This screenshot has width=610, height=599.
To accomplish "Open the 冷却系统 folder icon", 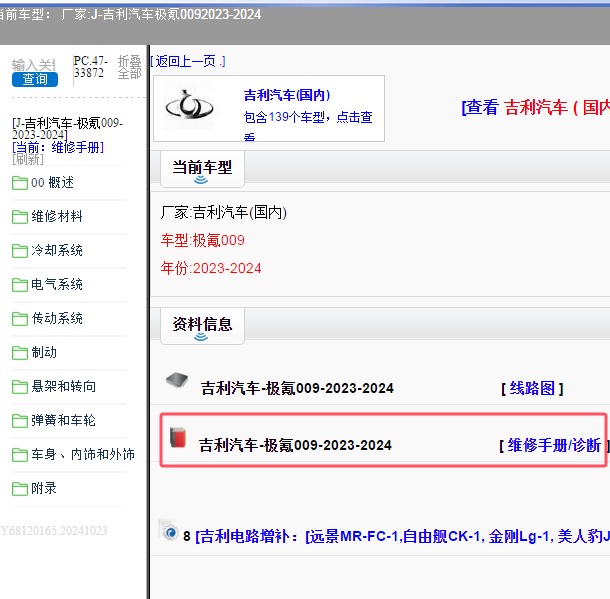I will pyautogui.click(x=19, y=250).
